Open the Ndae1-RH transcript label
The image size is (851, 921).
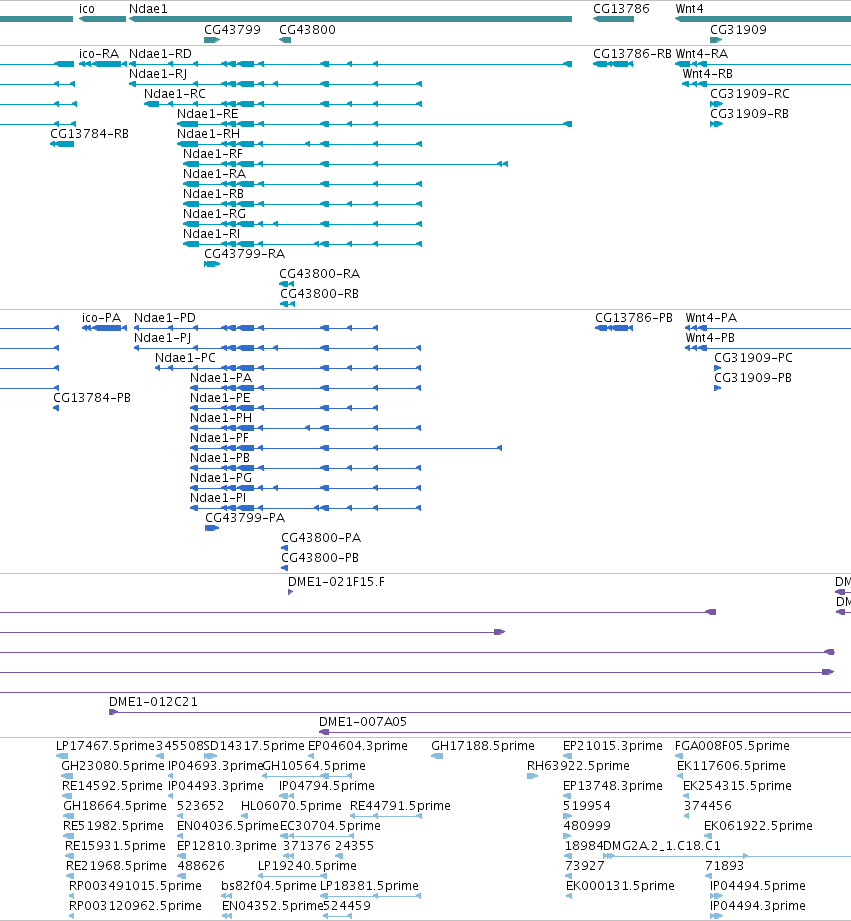click(x=208, y=133)
